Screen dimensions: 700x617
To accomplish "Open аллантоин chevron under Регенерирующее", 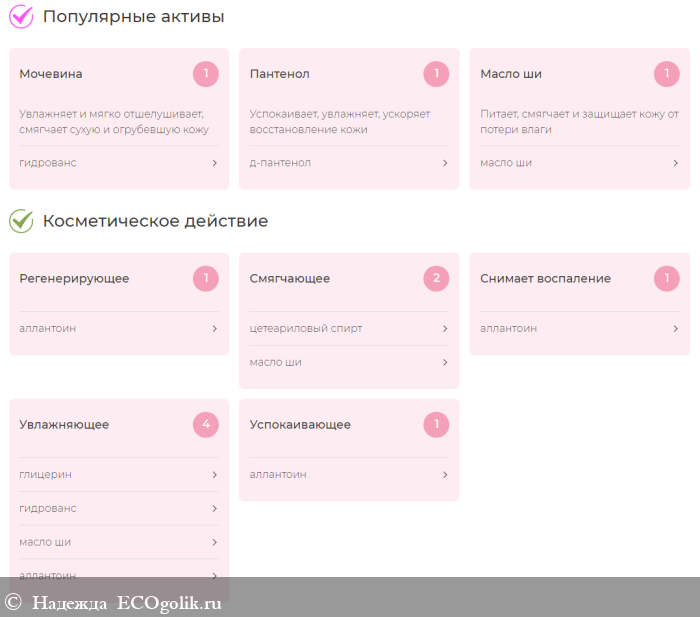I will [x=215, y=329].
